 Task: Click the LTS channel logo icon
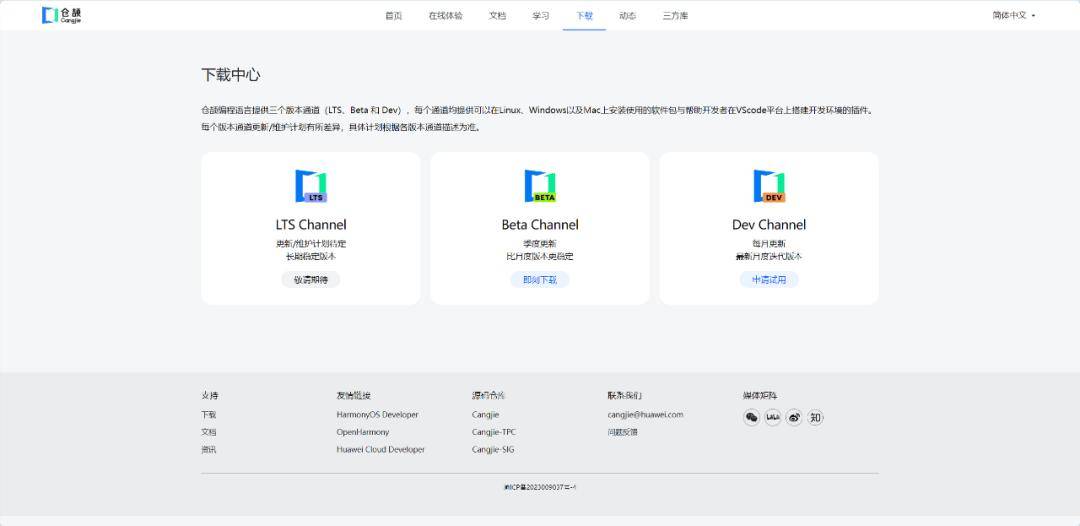pos(311,187)
